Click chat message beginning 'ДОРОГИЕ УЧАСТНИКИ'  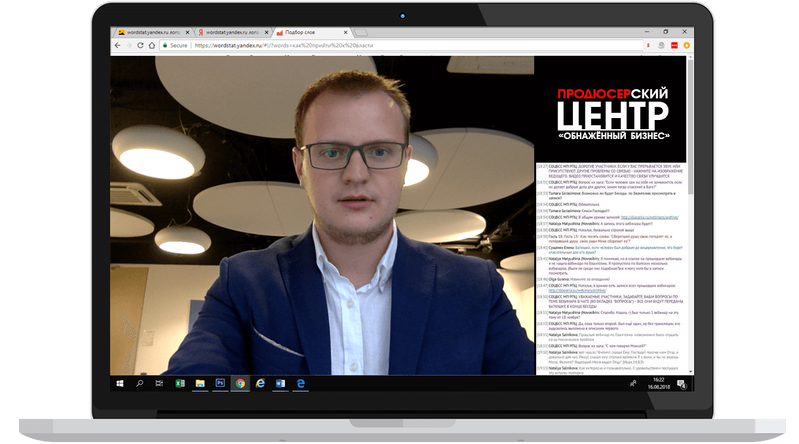click(609, 171)
